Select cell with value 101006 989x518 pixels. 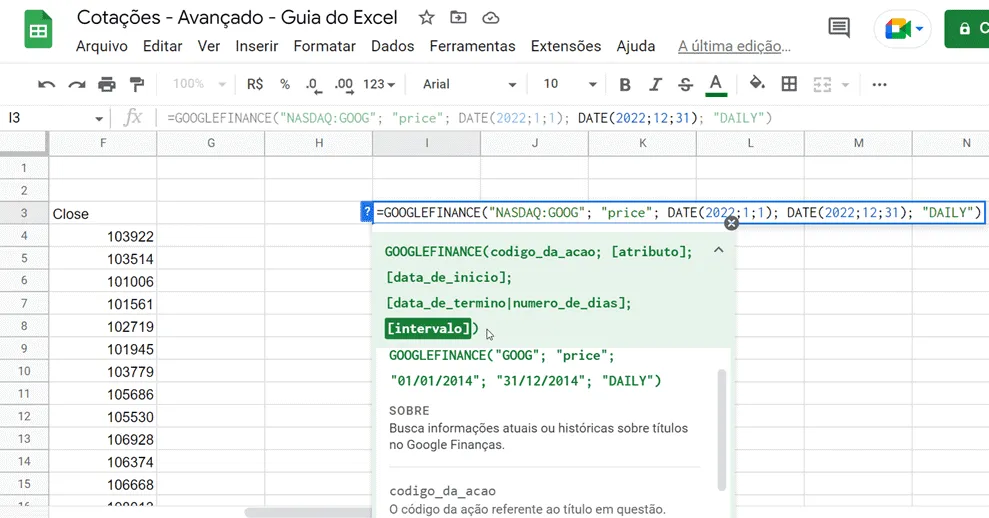103,281
